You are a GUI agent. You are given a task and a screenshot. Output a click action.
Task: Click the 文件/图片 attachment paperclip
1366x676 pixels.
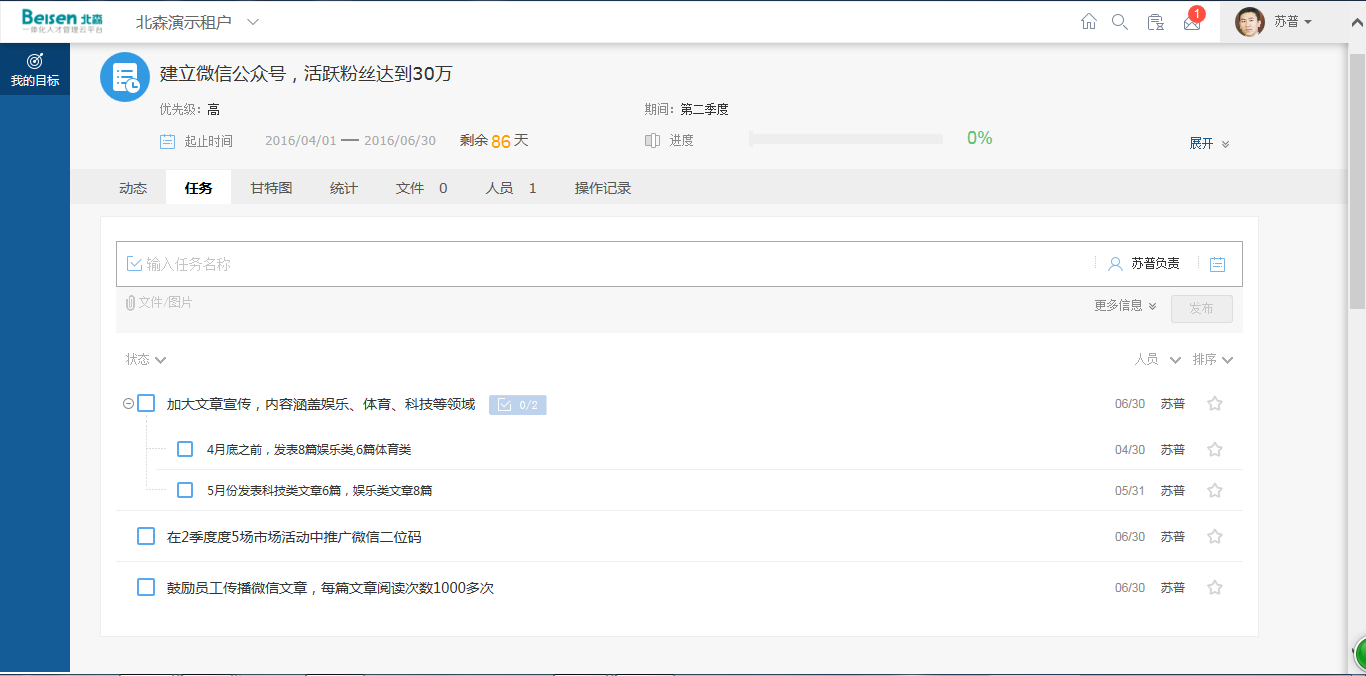pyautogui.click(x=131, y=303)
